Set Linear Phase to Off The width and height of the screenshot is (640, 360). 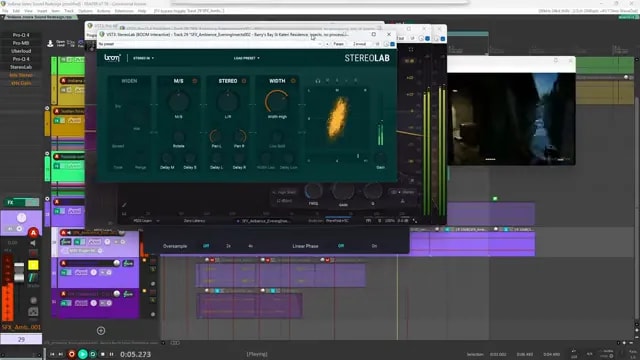(x=341, y=246)
